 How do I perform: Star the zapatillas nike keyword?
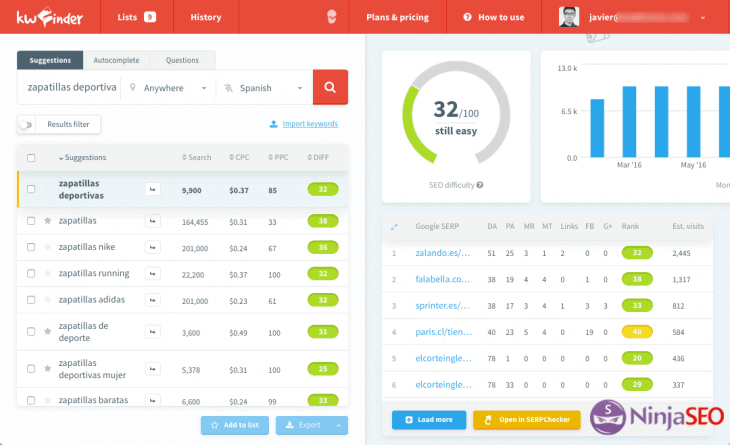tap(47, 247)
